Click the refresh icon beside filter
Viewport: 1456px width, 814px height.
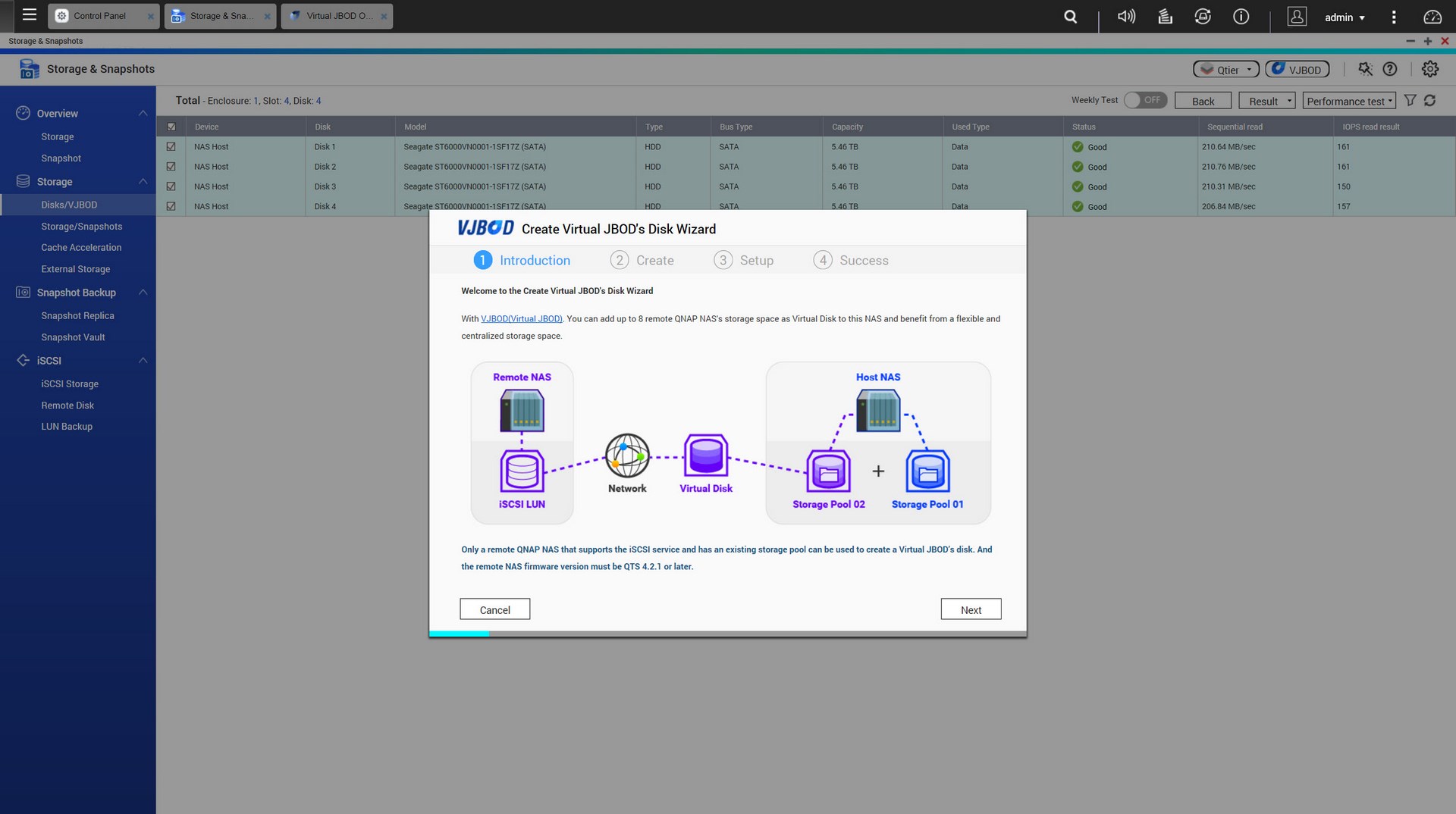[x=1429, y=100]
